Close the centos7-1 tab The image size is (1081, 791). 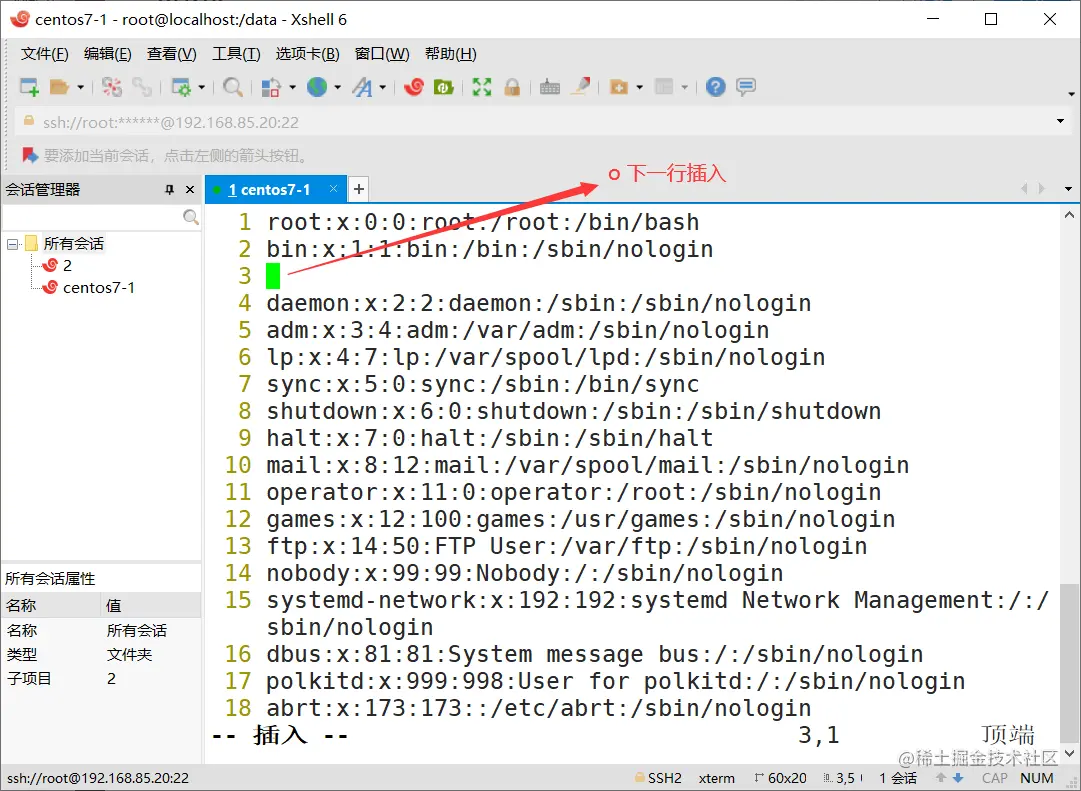pyautogui.click(x=334, y=189)
